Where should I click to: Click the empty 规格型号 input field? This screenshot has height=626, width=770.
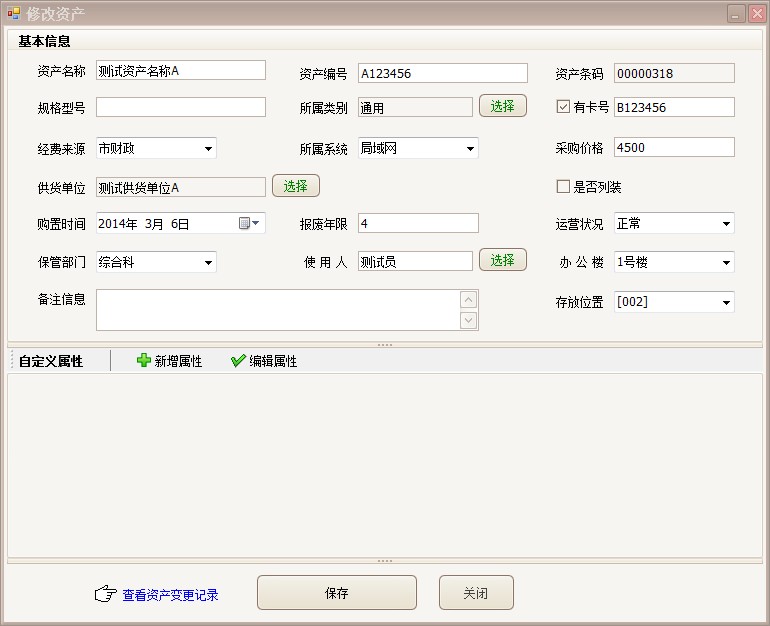pyautogui.click(x=181, y=107)
